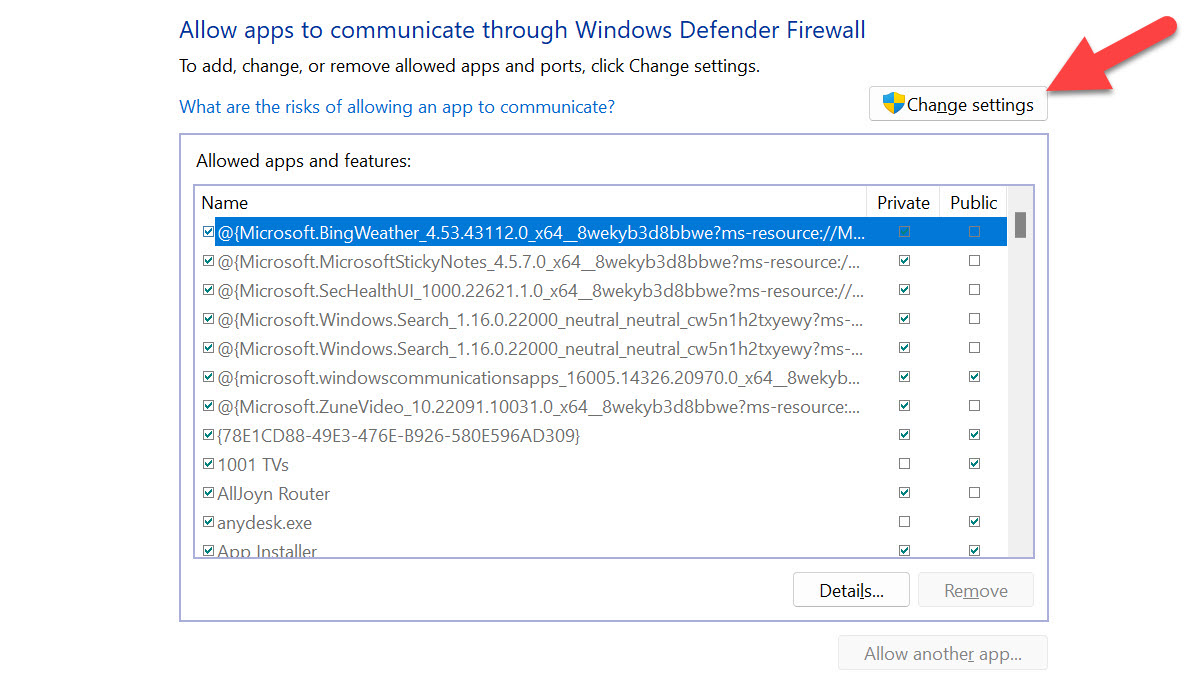Image resolution: width=1203 pixels, height=696 pixels.
Task: Toggle the Public checkbox for AllJoyn Router
Action: tap(974, 493)
